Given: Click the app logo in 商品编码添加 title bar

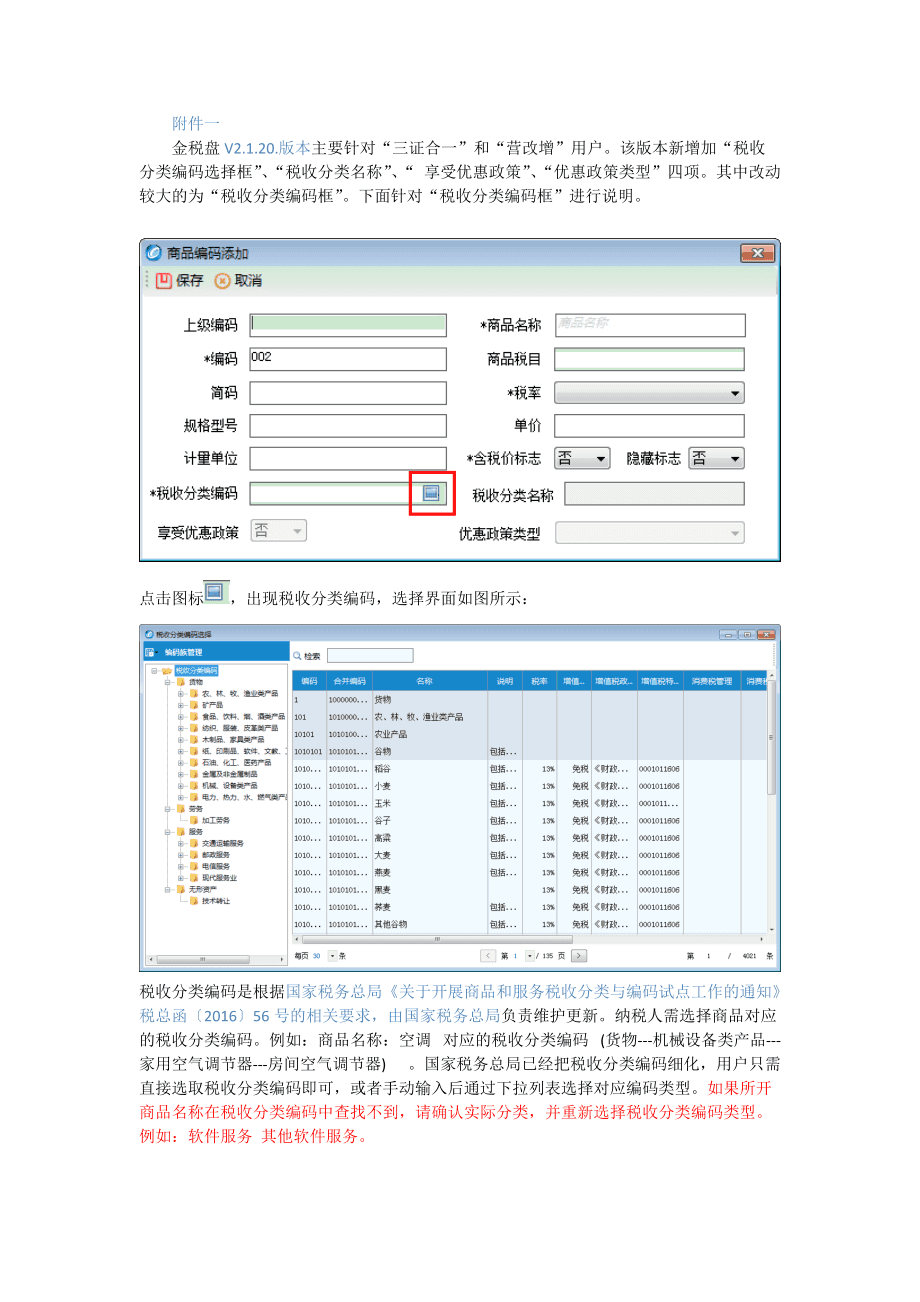Looking at the screenshot, I should point(154,253).
